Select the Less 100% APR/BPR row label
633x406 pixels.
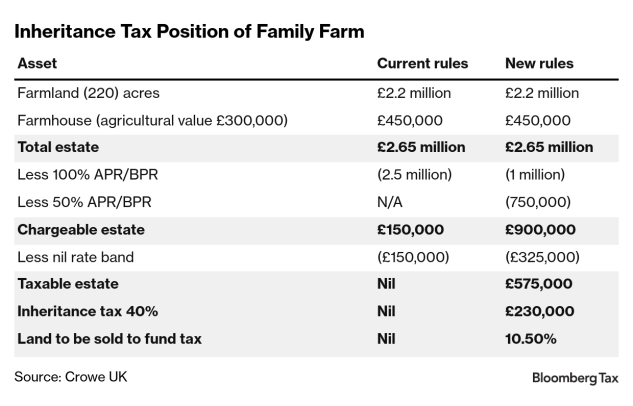point(81,174)
